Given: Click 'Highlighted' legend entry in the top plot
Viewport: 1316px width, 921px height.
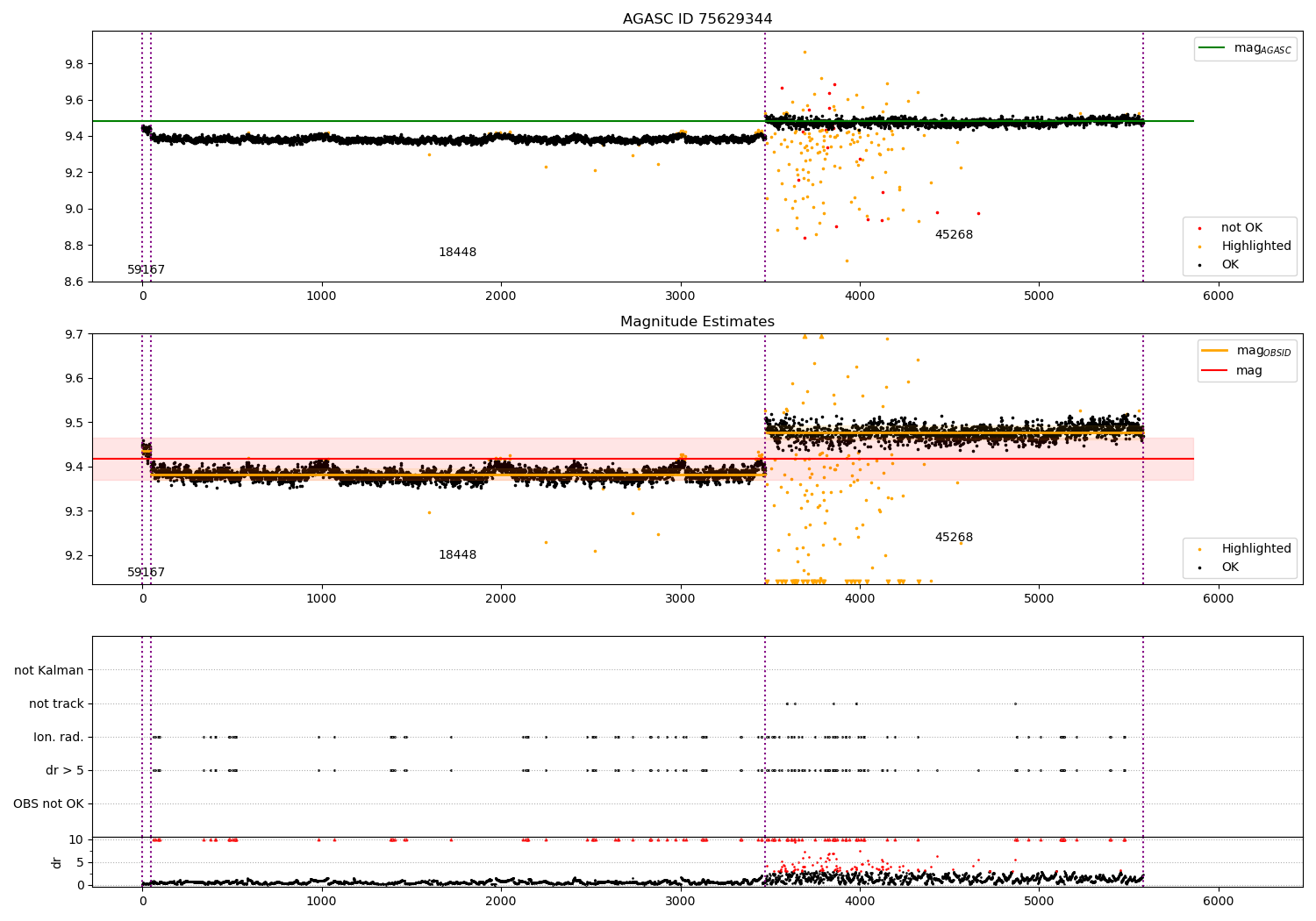Looking at the screenshot, I should point(1256,246).
